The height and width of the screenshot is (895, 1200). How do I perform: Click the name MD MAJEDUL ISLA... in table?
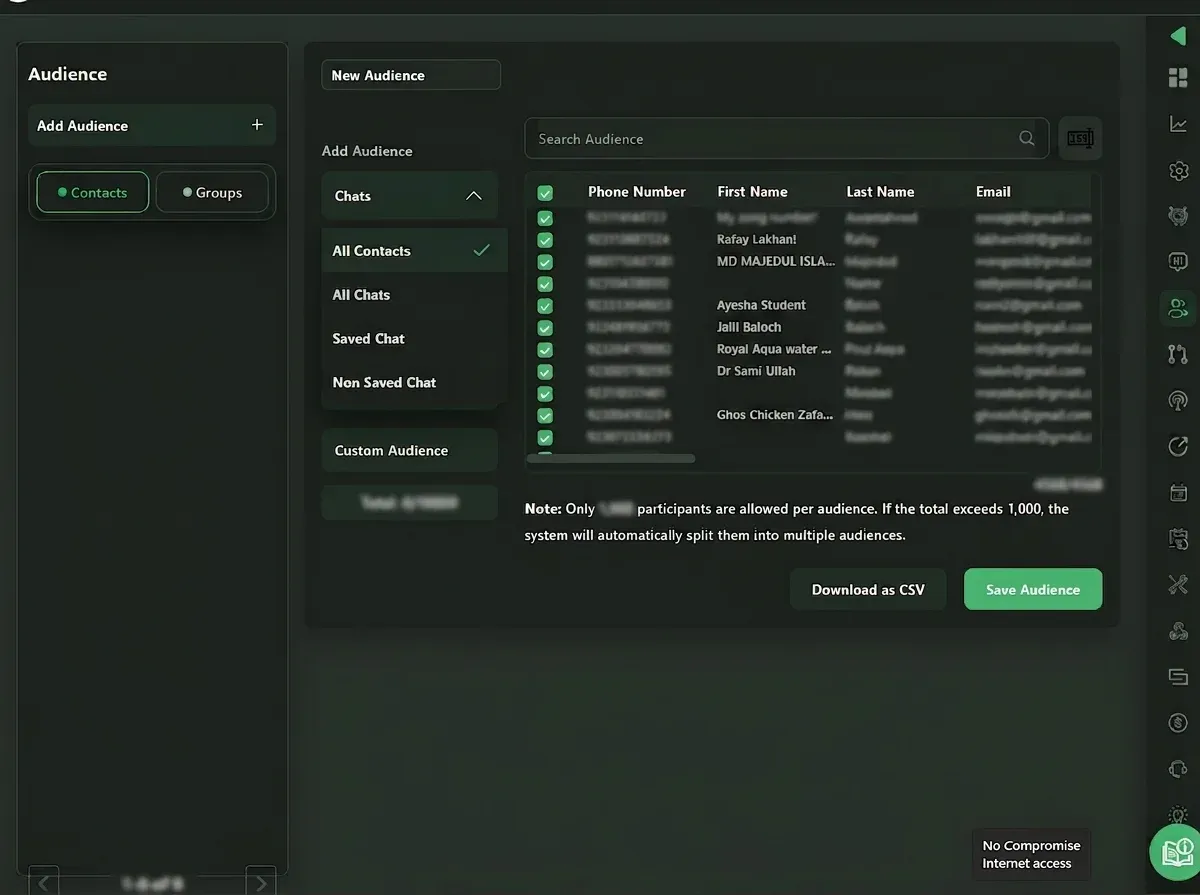pyautogui.click(x=776, y=262)
